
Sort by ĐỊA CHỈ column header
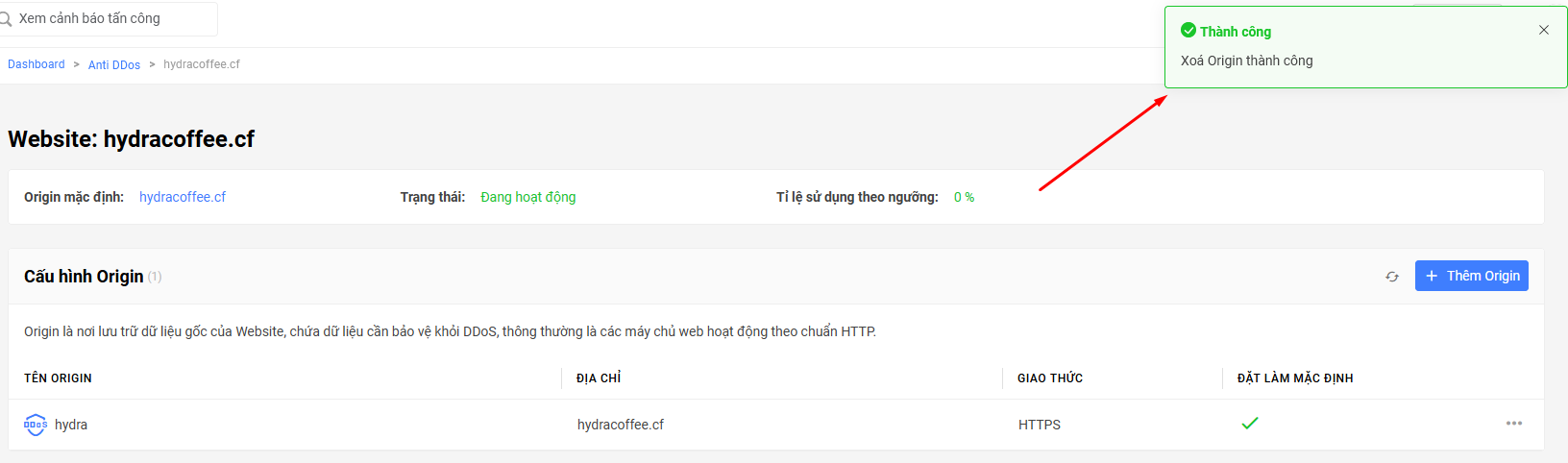click(599, 378)
